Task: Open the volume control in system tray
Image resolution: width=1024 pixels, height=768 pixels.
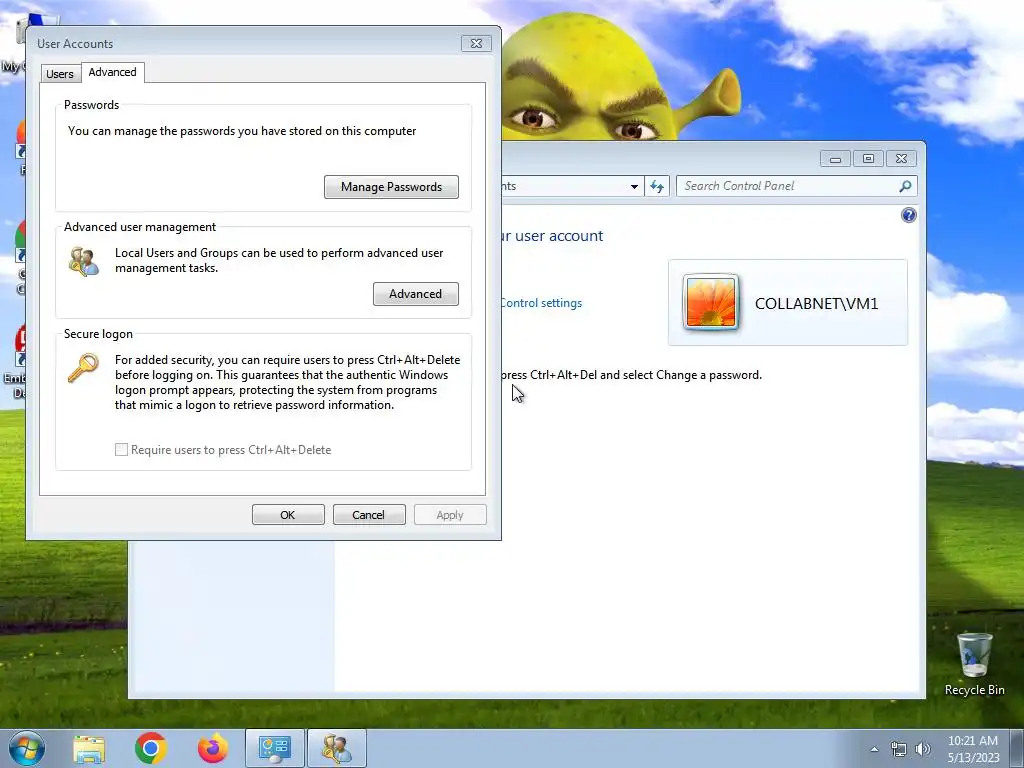Action: pos(922,749)
